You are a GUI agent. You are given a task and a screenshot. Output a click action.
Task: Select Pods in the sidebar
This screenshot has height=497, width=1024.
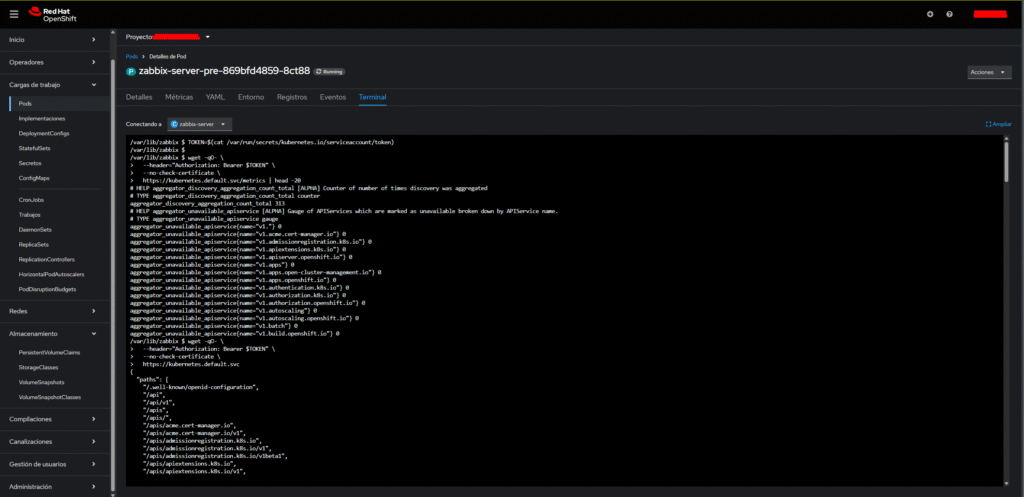point(57,104)
